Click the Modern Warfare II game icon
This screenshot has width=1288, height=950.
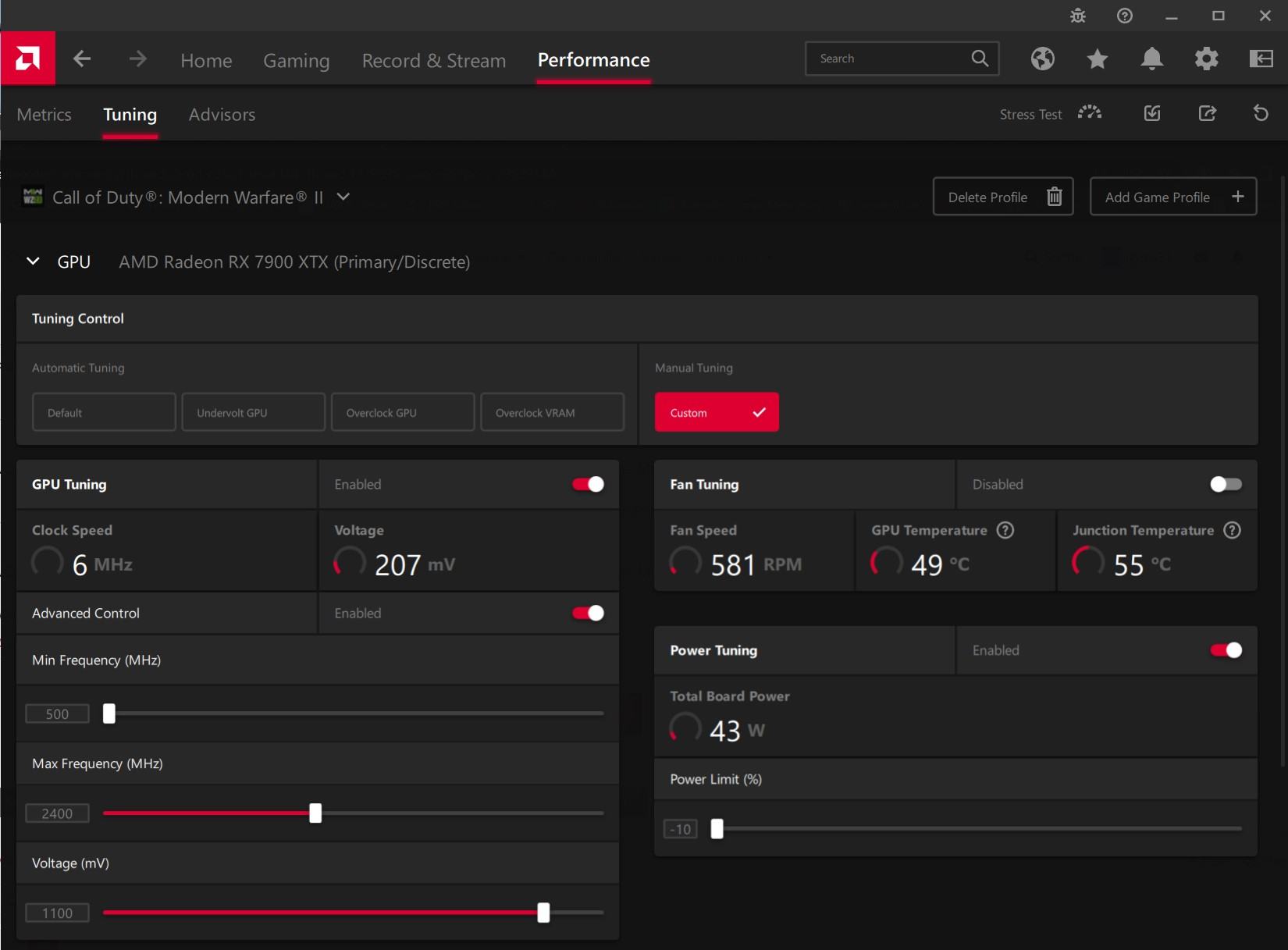[33, 196]
